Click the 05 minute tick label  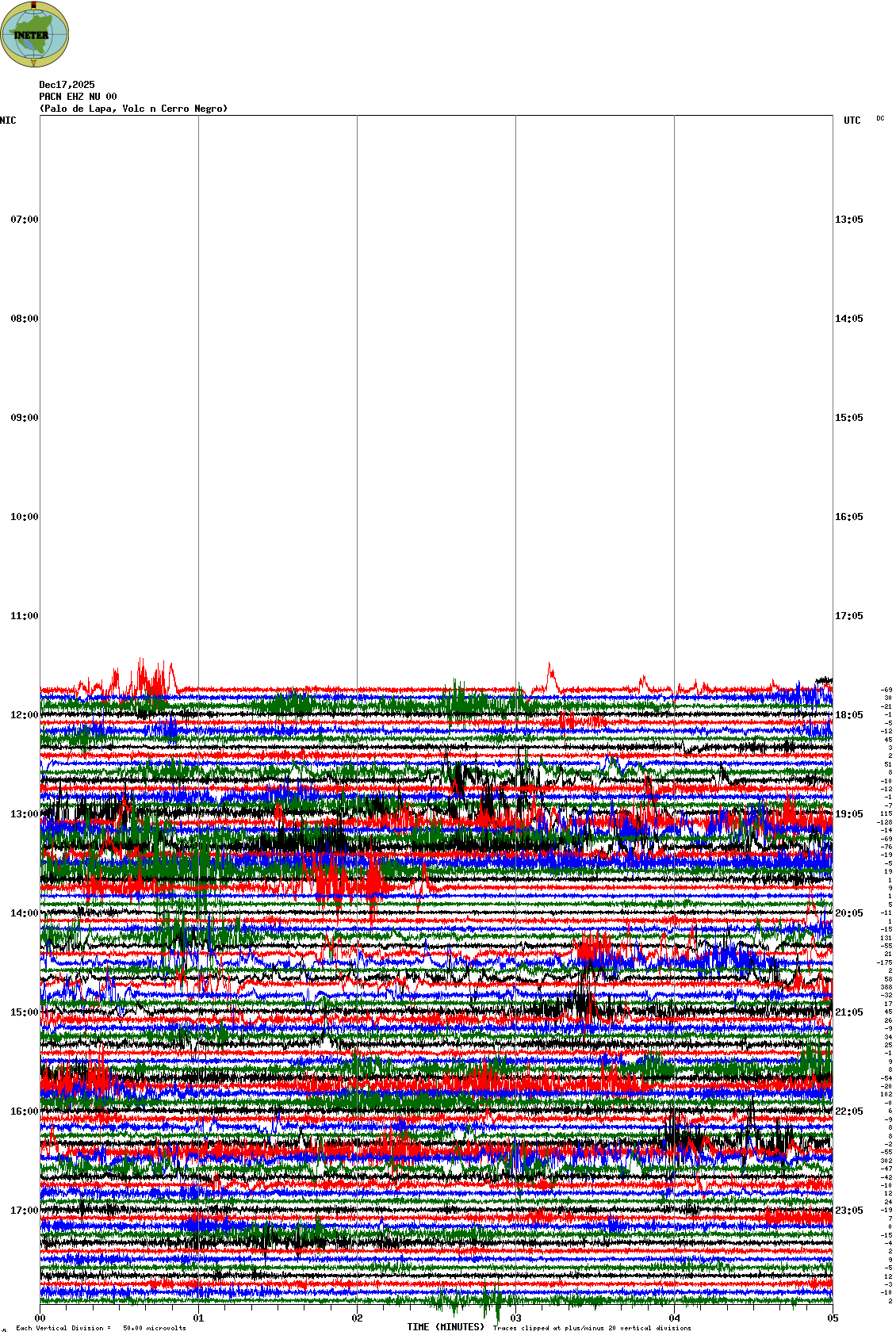pyautogui.click(x=833, y=1318)
